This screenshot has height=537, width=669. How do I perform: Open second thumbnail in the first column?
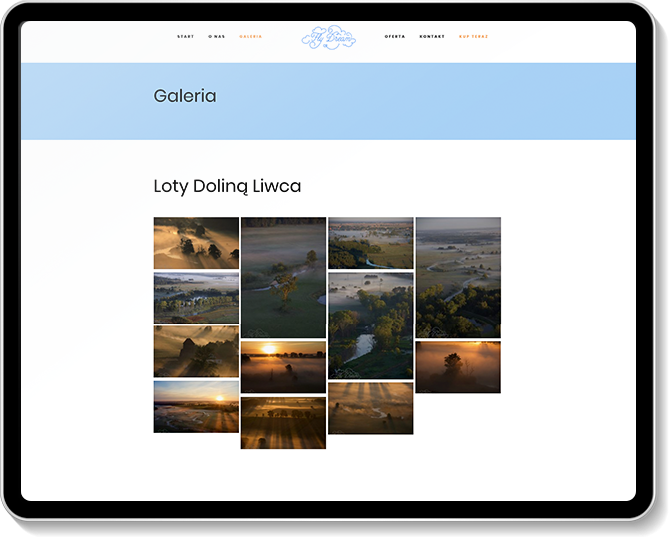pyautogui.click(x=196, y=297)
